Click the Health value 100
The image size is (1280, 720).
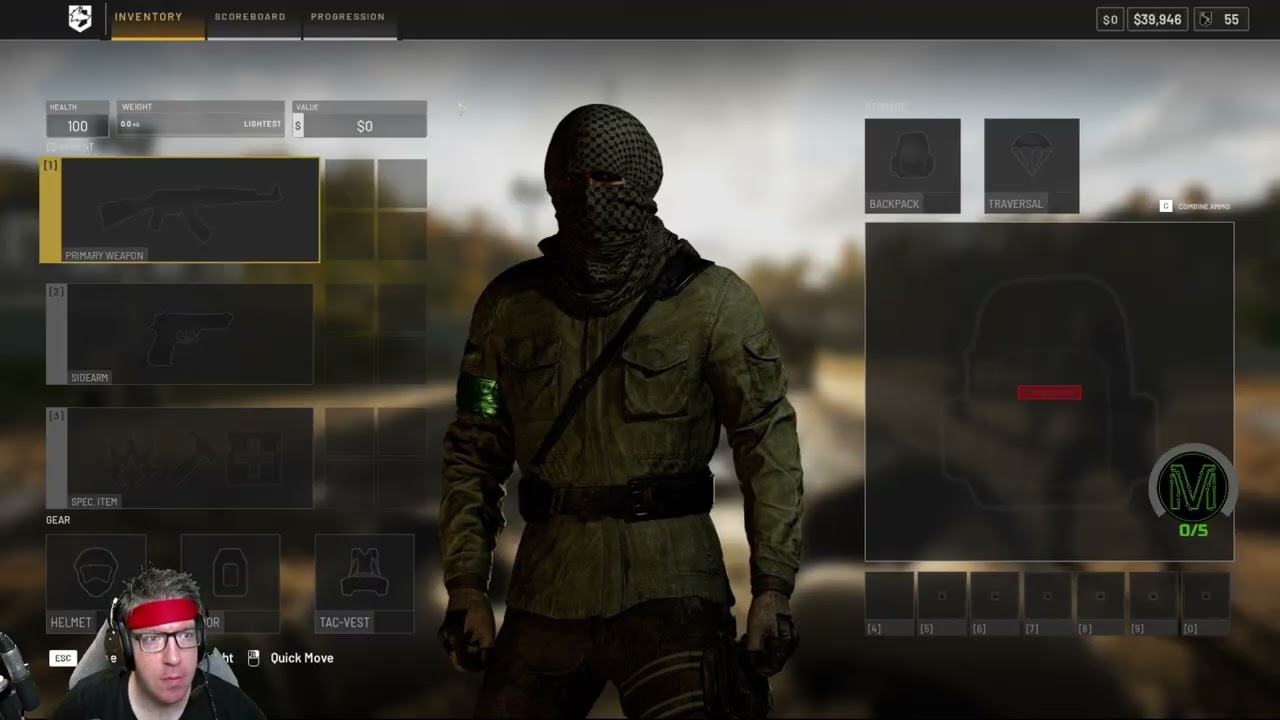(77, 126)
